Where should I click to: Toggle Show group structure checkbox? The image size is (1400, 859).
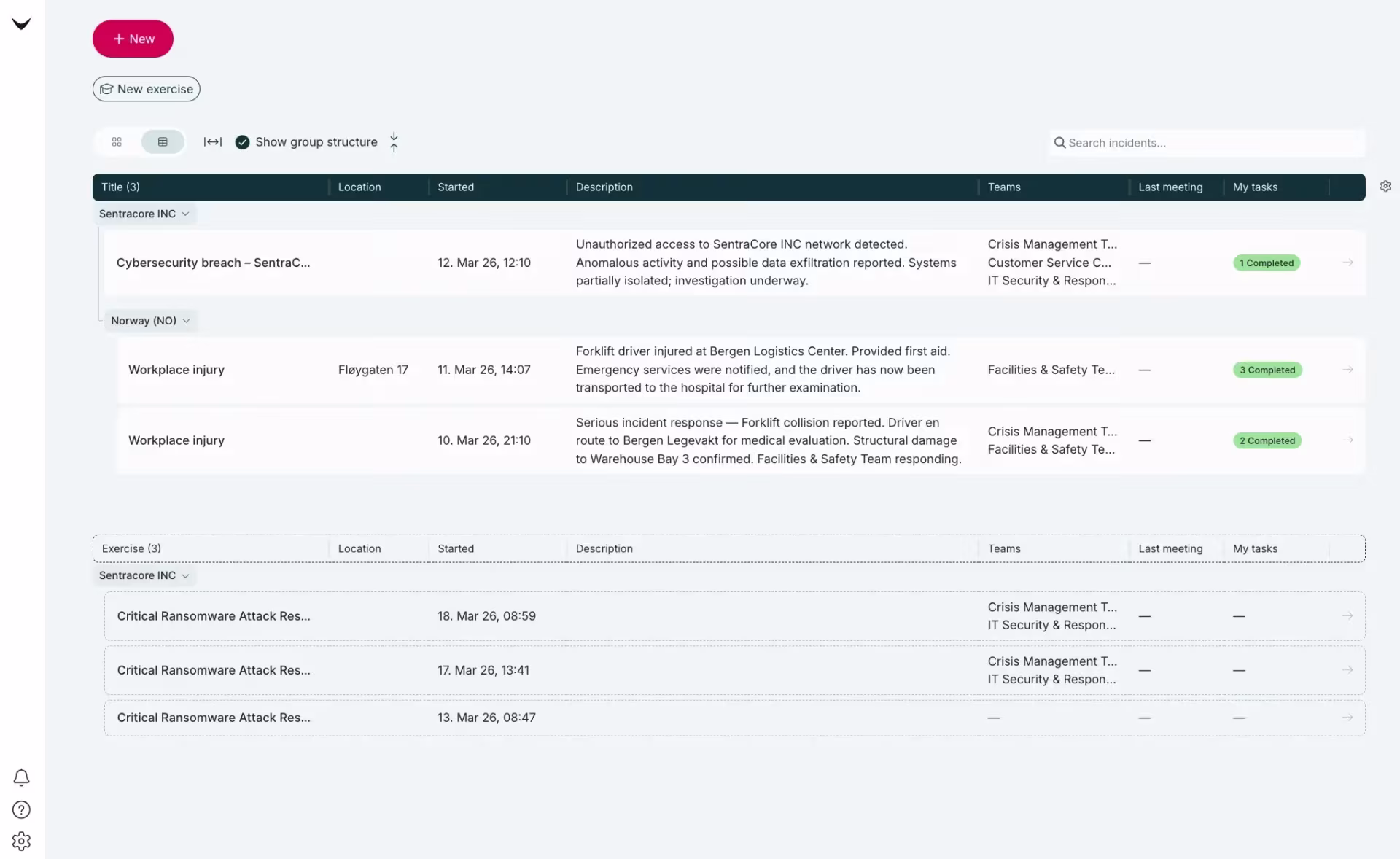tap(243, 142)
